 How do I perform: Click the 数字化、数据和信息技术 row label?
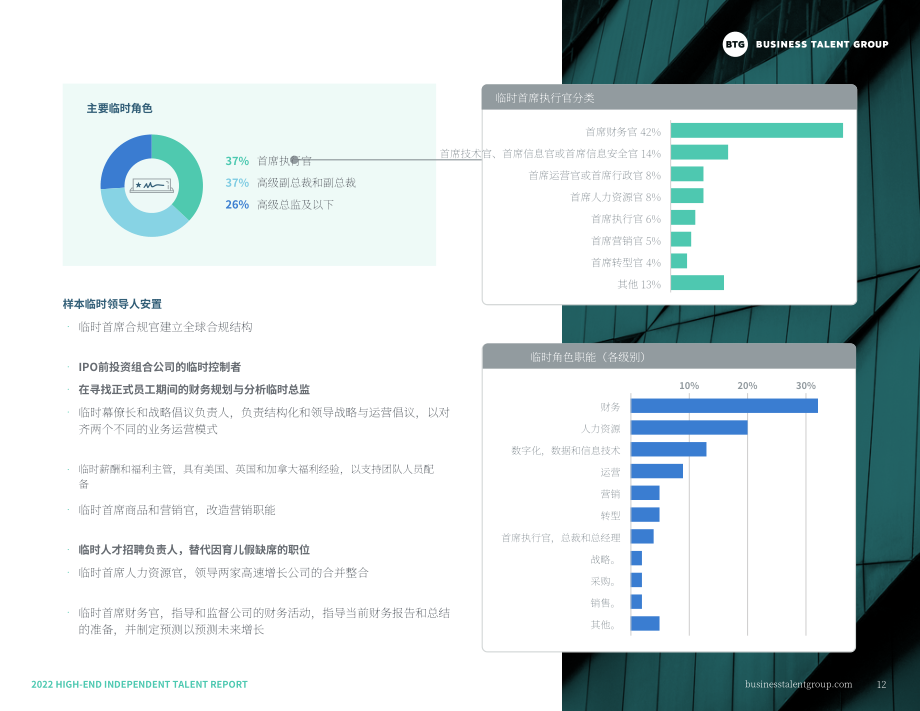(566, 451)
